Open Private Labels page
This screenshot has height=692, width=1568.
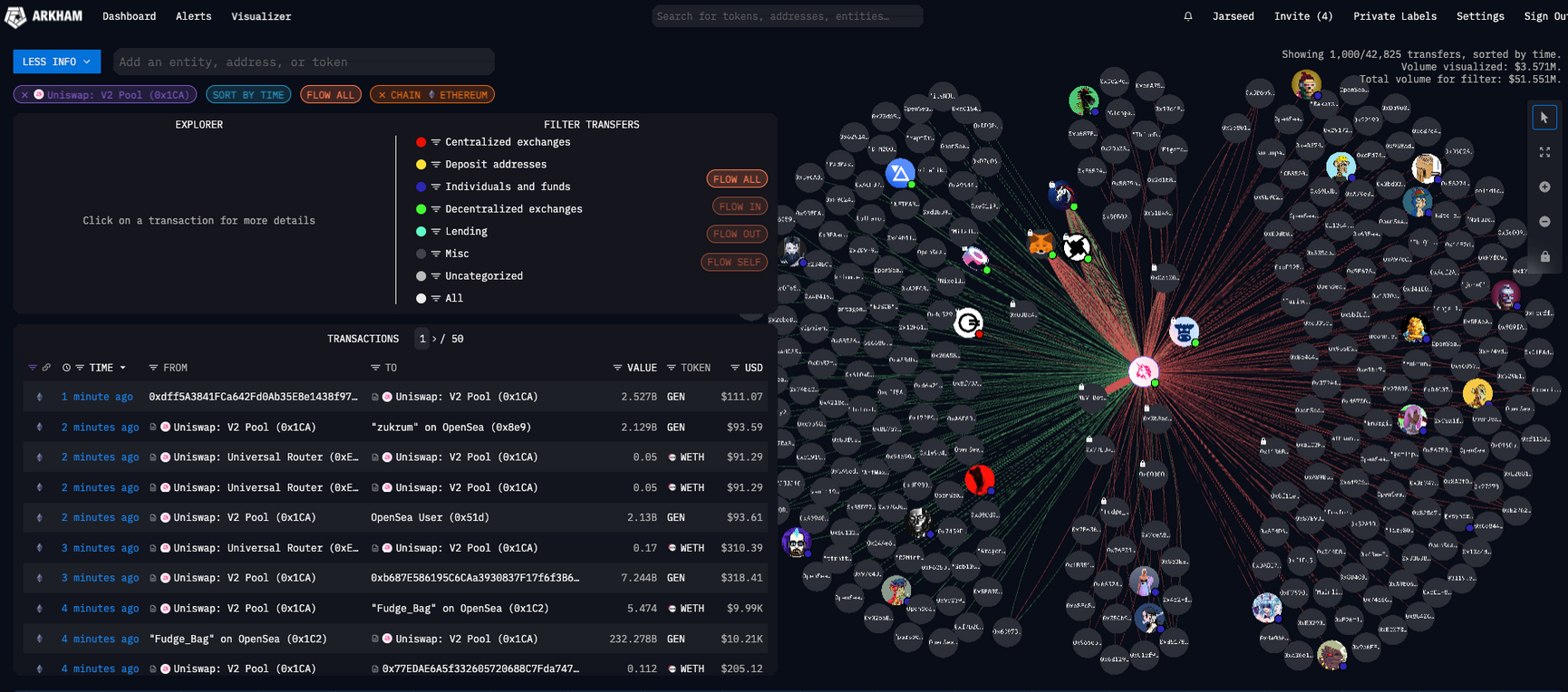[x=1395, y=16]
